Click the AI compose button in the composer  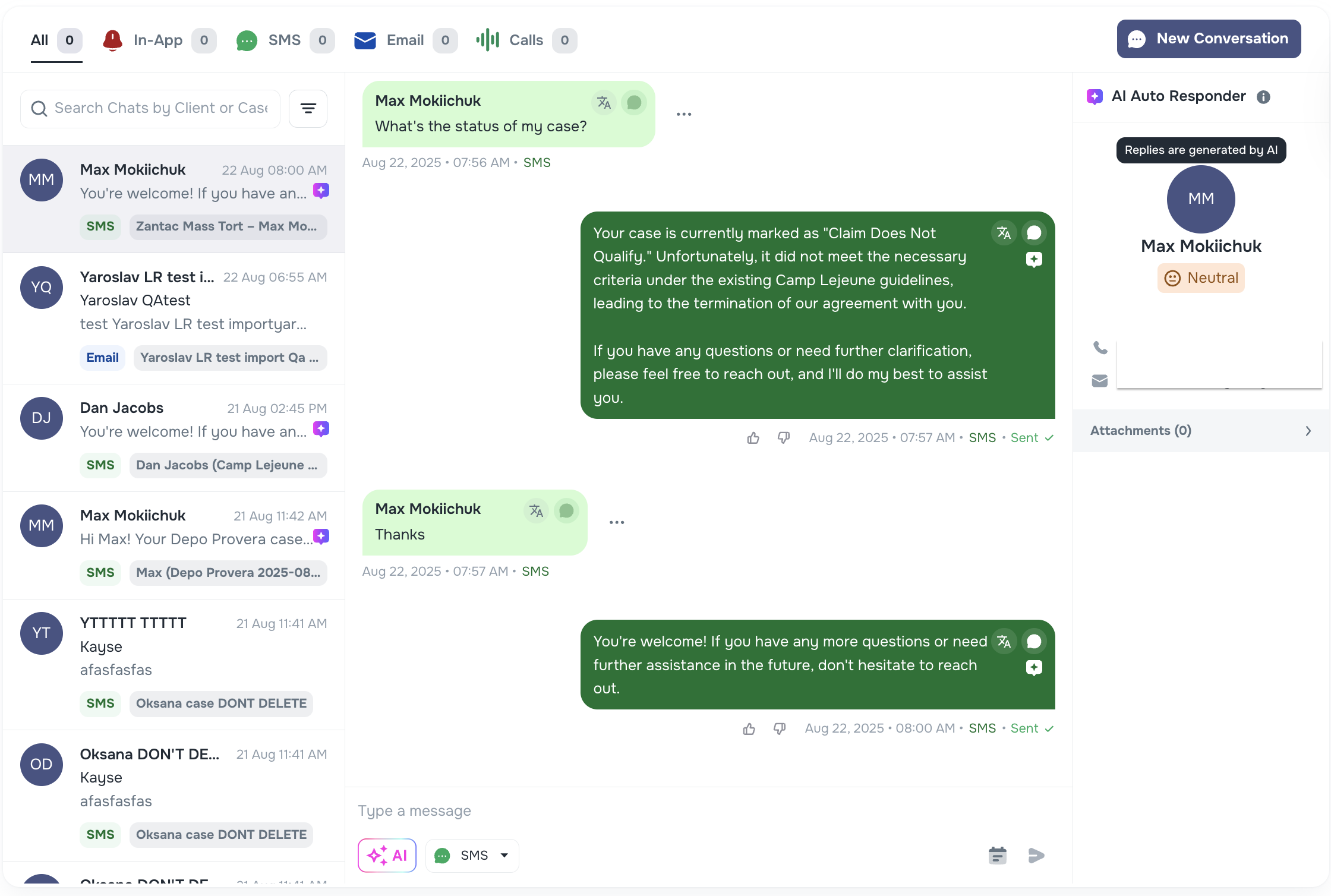(387, 856)
